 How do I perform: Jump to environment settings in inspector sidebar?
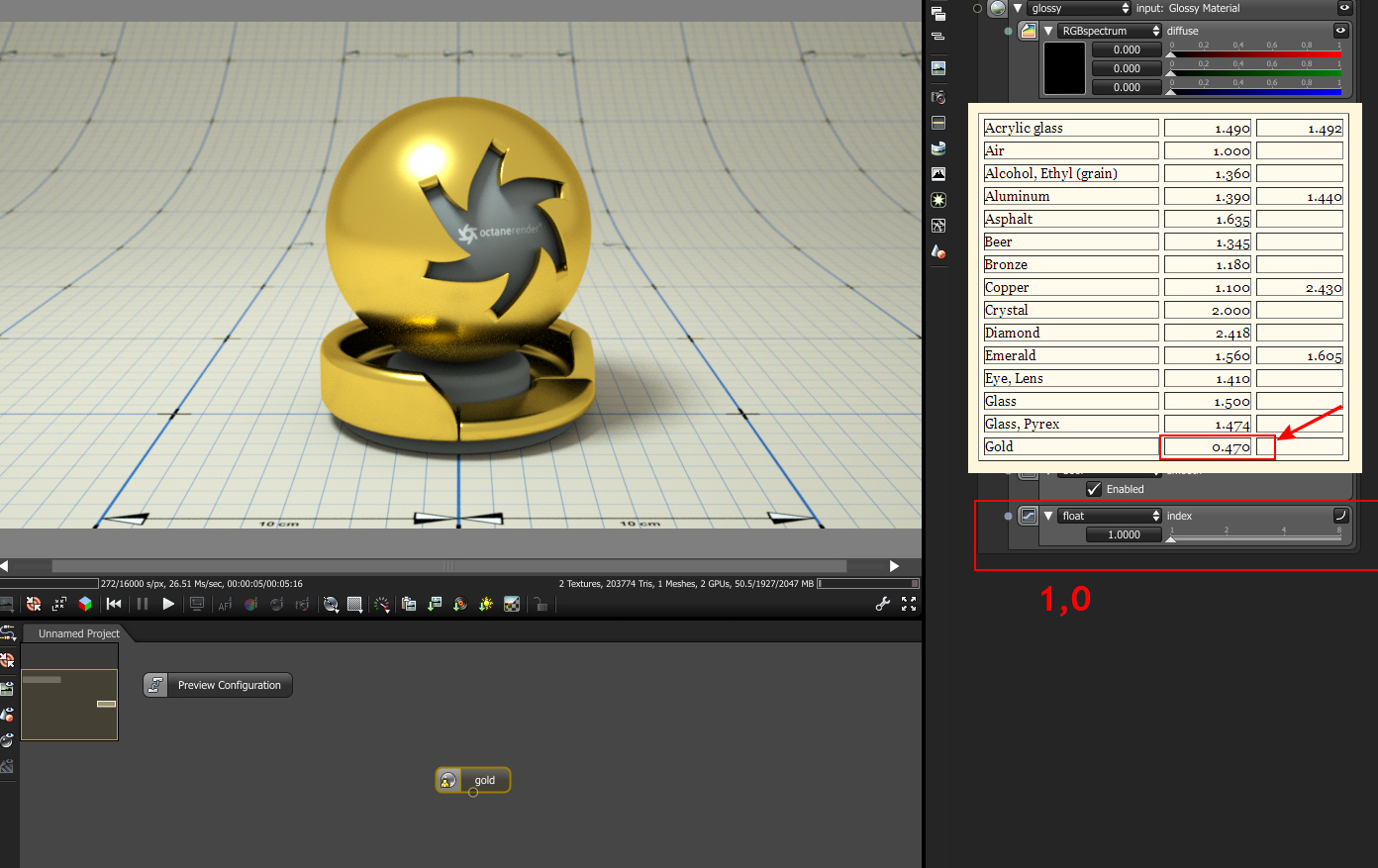(938, 148)
